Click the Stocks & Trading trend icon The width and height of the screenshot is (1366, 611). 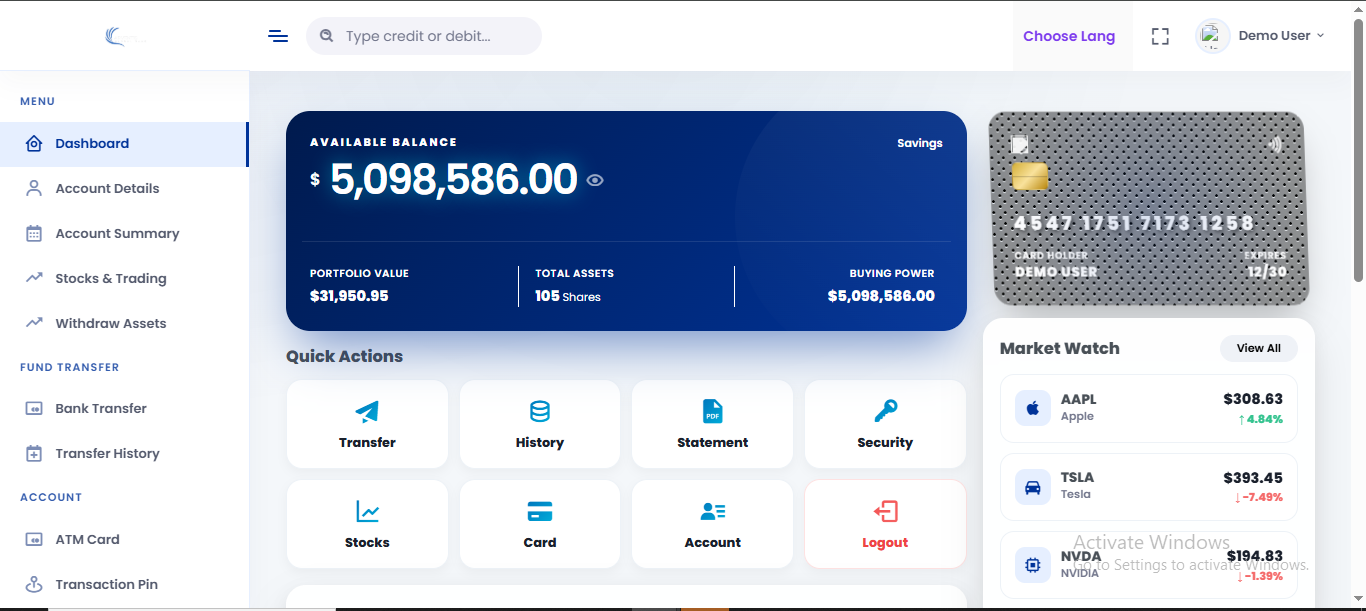(34, 278)
